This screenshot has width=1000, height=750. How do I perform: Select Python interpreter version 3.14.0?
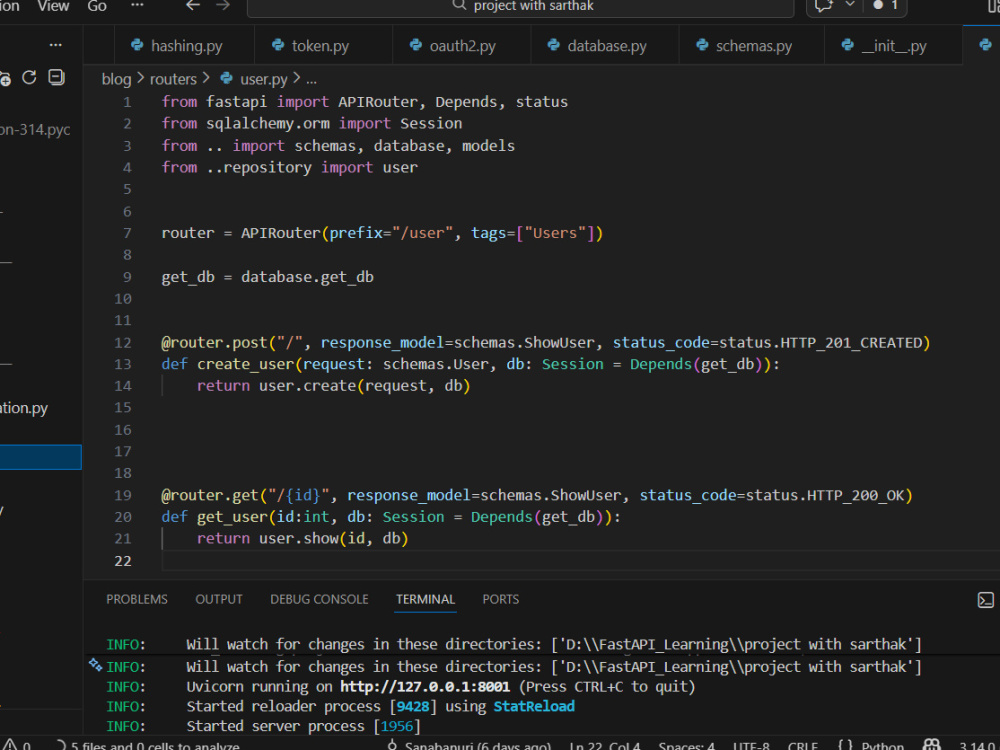coord(977,745)
